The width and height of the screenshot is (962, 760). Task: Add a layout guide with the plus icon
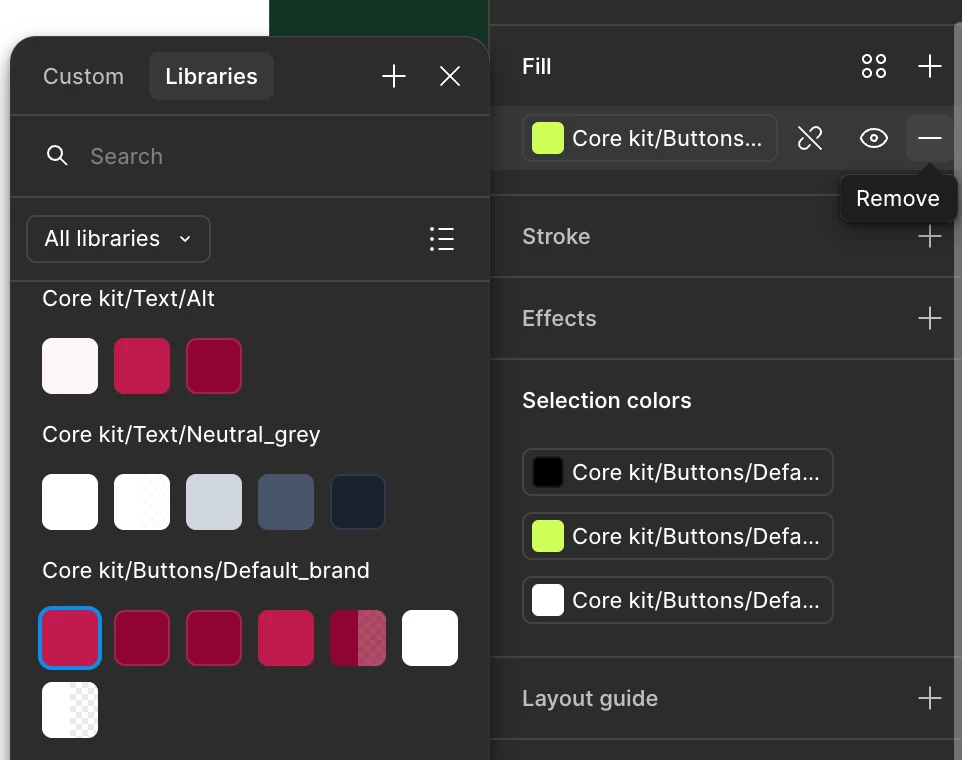(930, 699)
